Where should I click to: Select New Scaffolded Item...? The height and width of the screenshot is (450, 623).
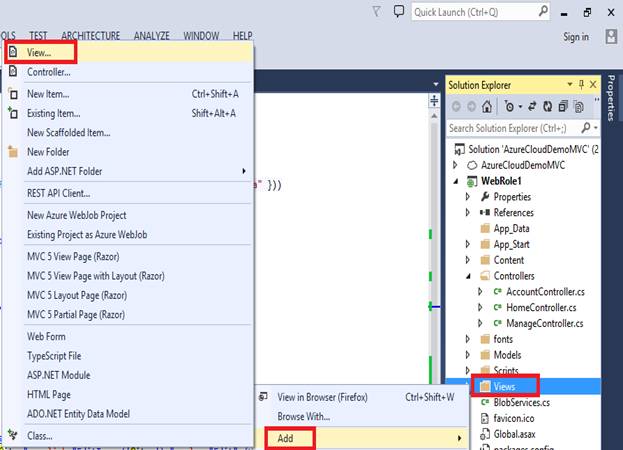click(128, 132)
